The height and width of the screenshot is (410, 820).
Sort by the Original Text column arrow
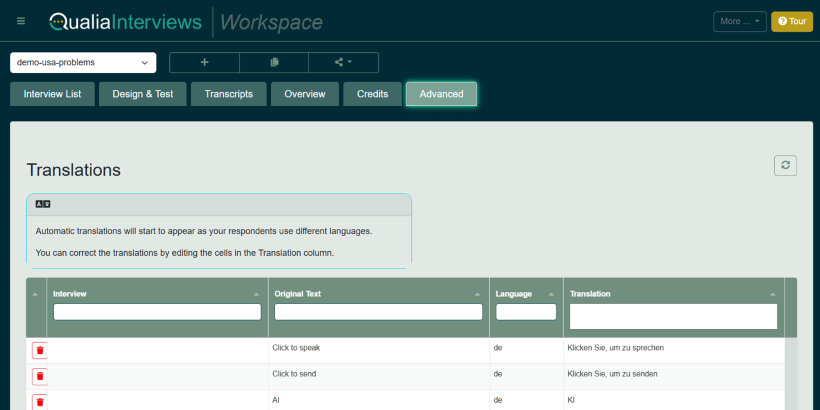coord(477,294)
